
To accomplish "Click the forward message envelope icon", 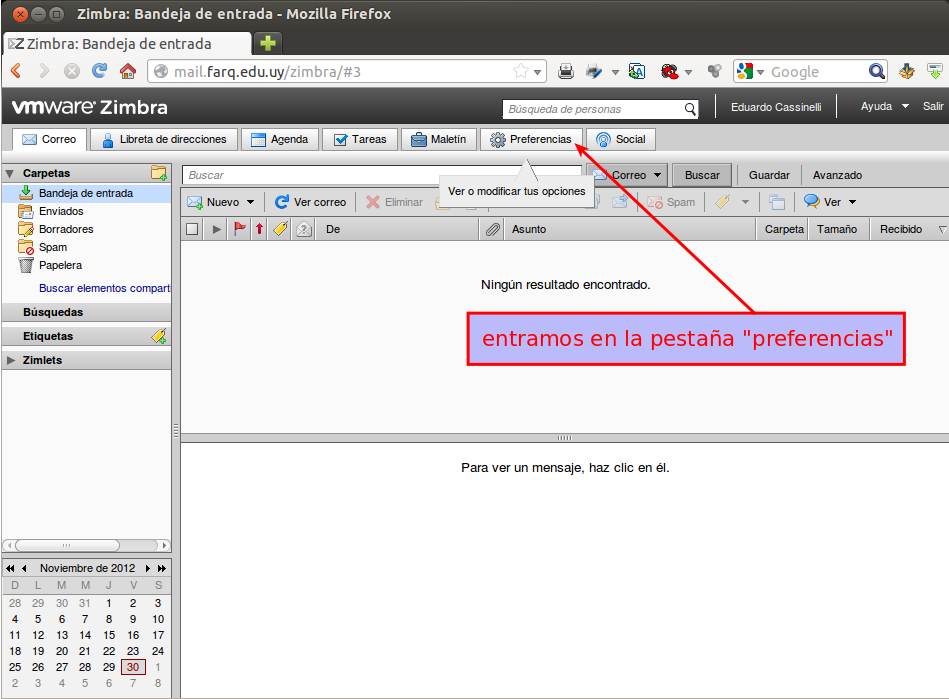I will [x=619, y=202].
